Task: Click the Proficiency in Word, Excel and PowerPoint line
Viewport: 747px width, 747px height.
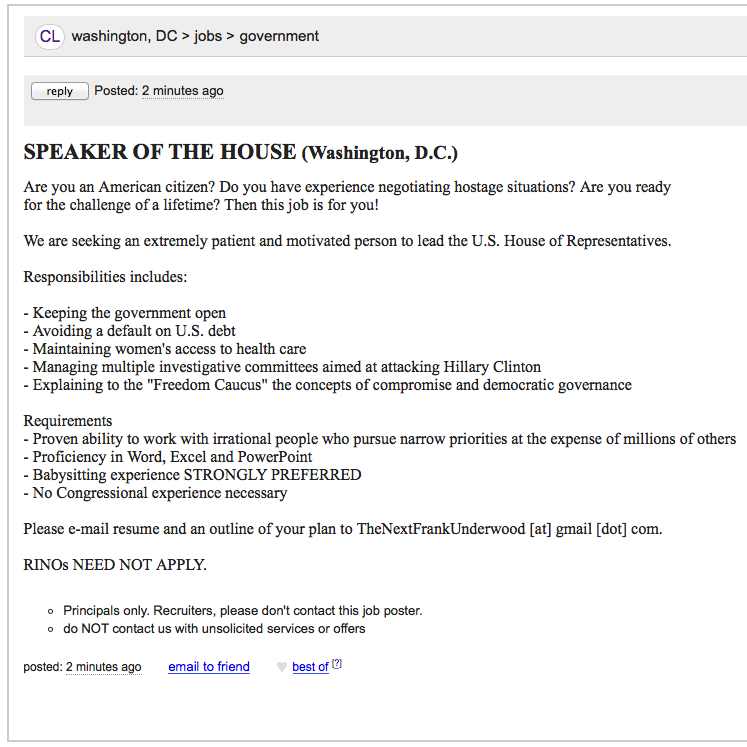Action: tap(168, 457)
